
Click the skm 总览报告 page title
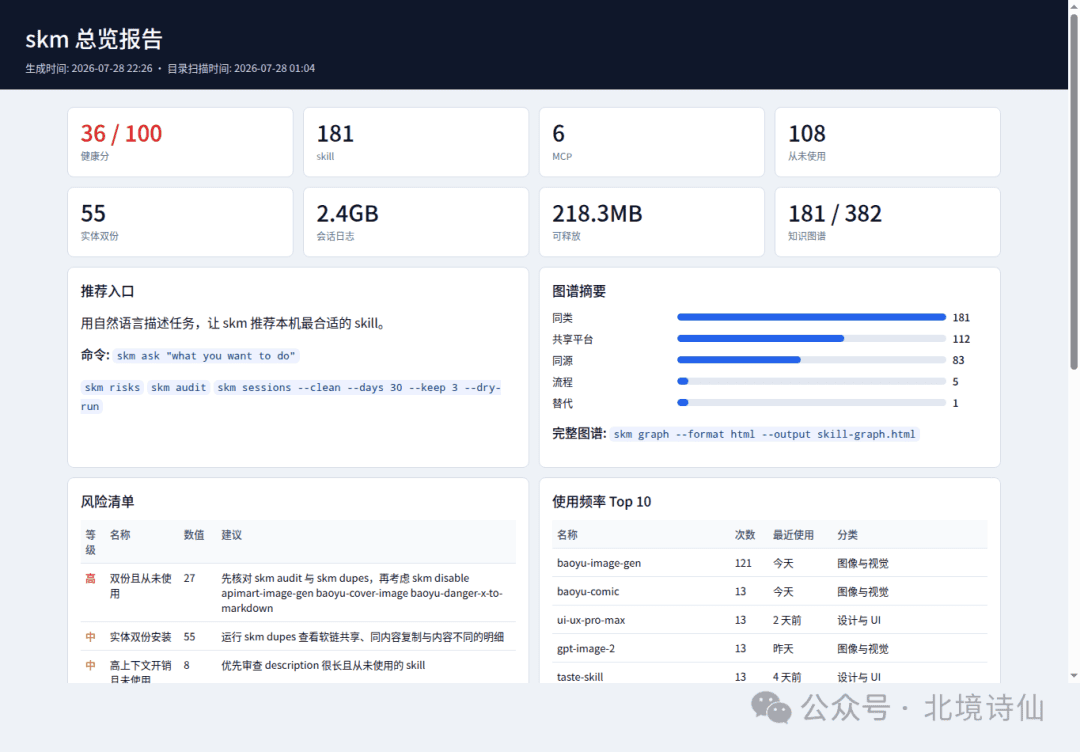pyautogui.click(x=94, y=39)
